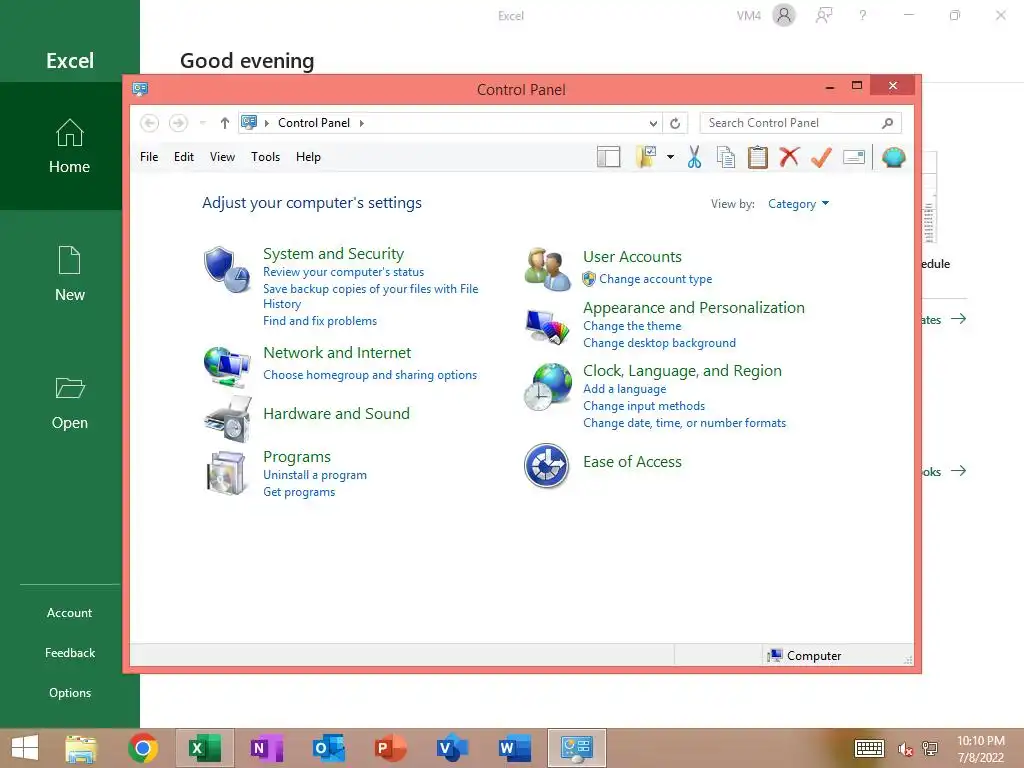Click Get programs link

click(299, 492)
